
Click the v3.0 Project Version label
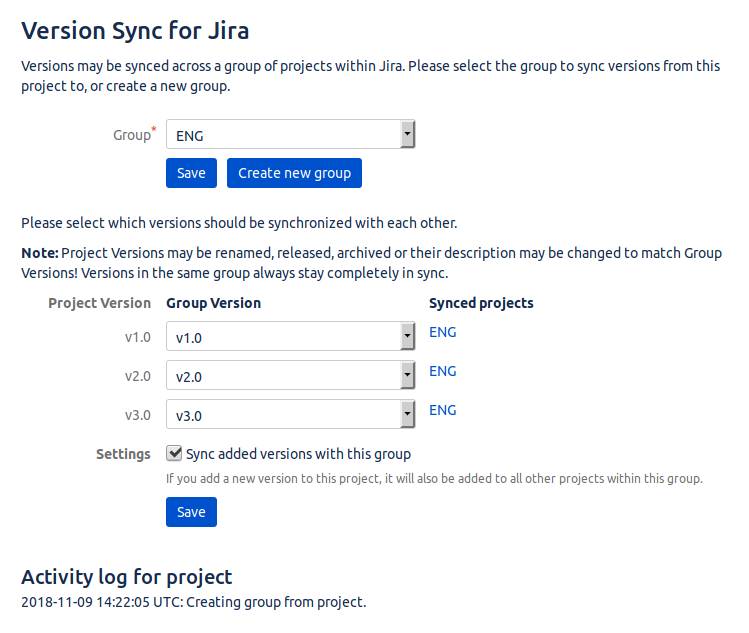[137, 416]
